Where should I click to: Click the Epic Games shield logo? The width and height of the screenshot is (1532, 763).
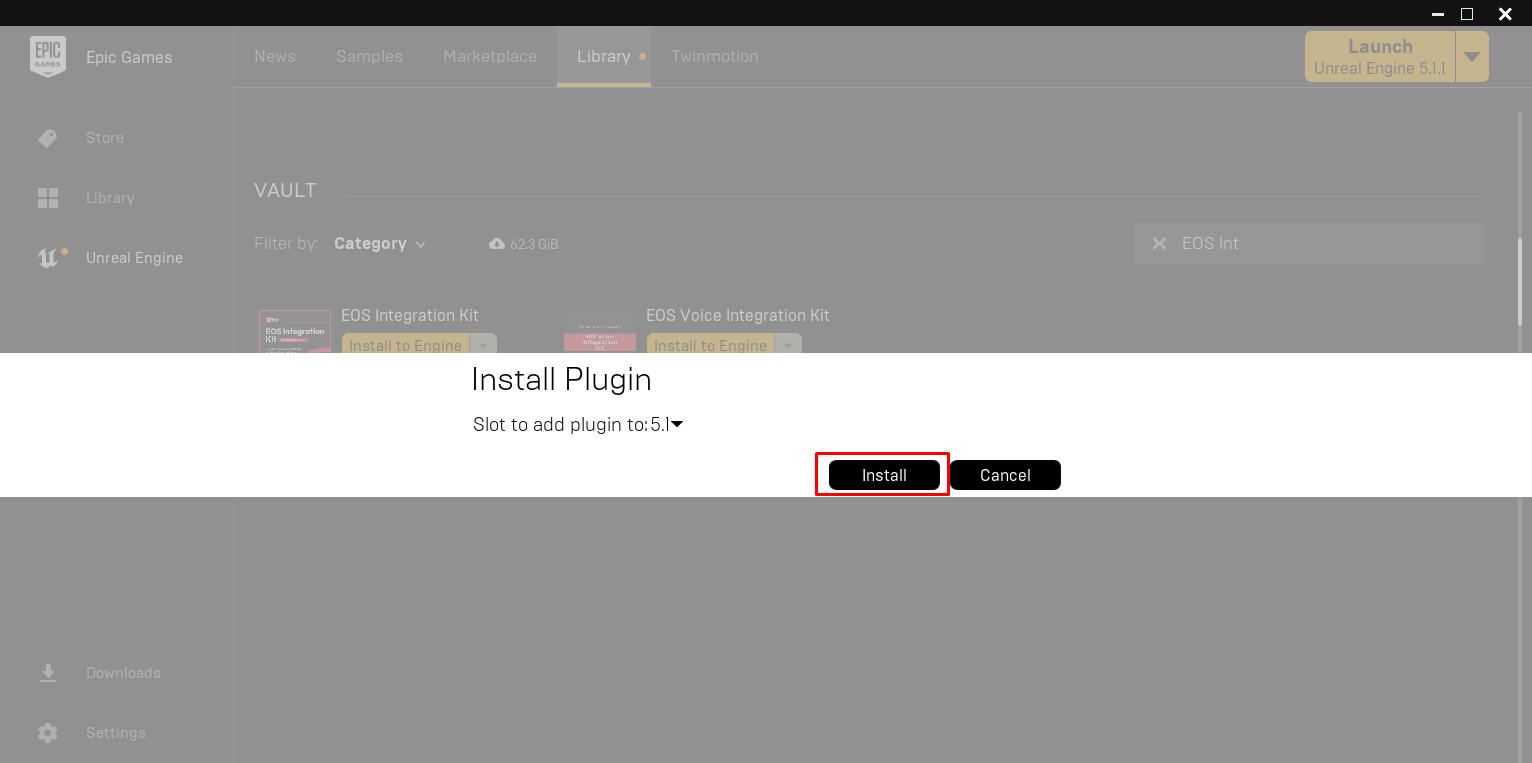(x=47, y=57)
